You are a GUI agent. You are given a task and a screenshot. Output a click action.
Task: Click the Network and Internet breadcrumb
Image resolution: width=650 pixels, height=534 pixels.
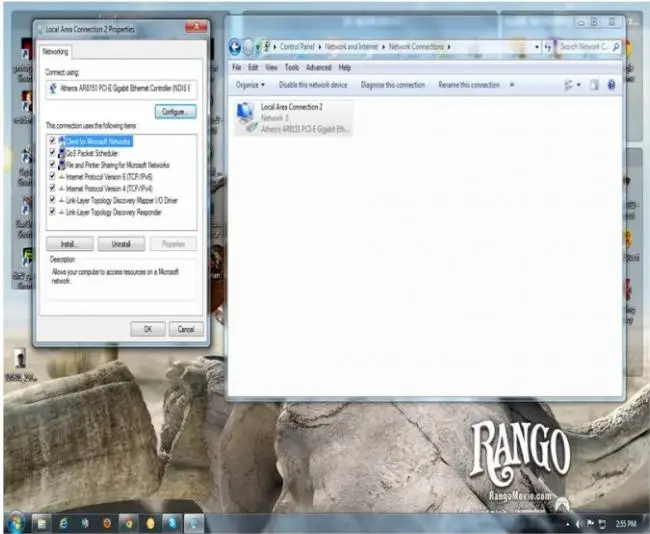click(352, 47)
